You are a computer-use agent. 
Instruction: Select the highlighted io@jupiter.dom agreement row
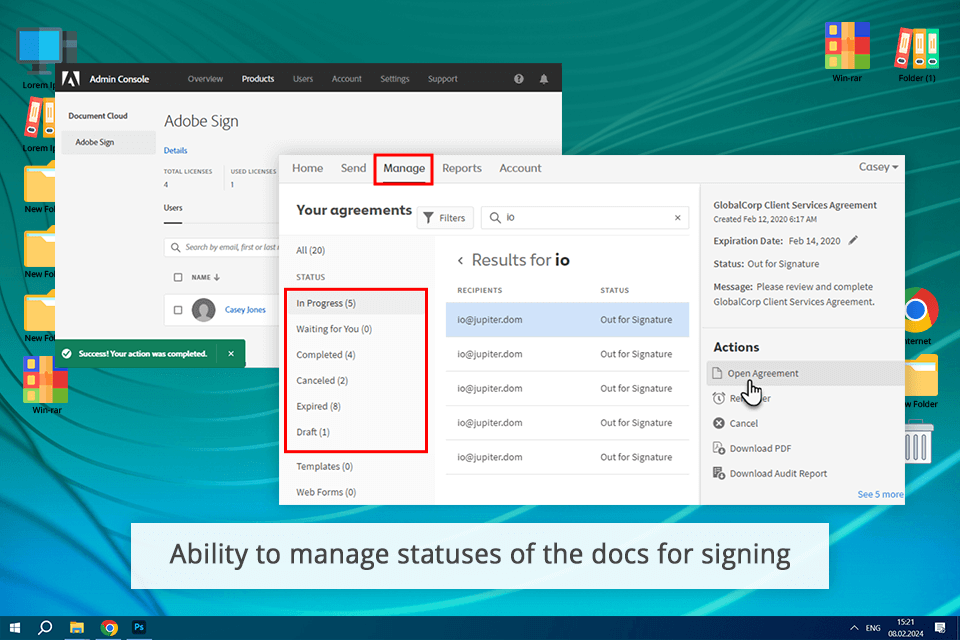567,320
